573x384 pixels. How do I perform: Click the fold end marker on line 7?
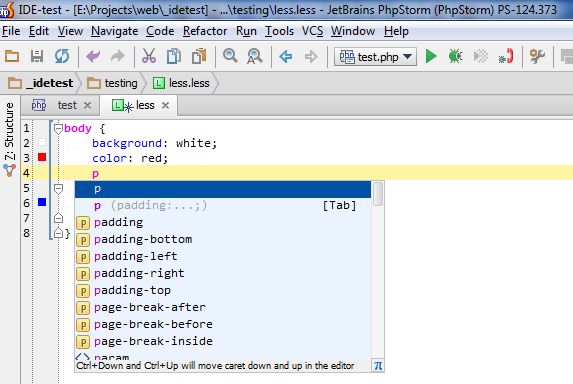[58, 218]
